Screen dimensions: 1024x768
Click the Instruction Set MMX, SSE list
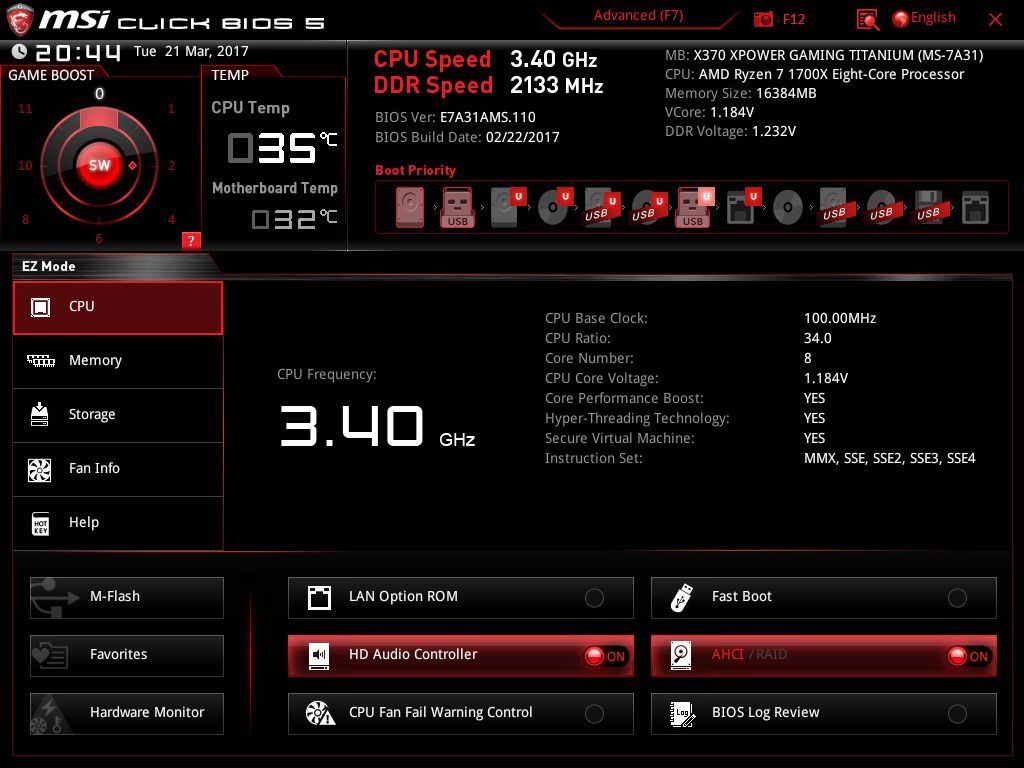point(889,458)
